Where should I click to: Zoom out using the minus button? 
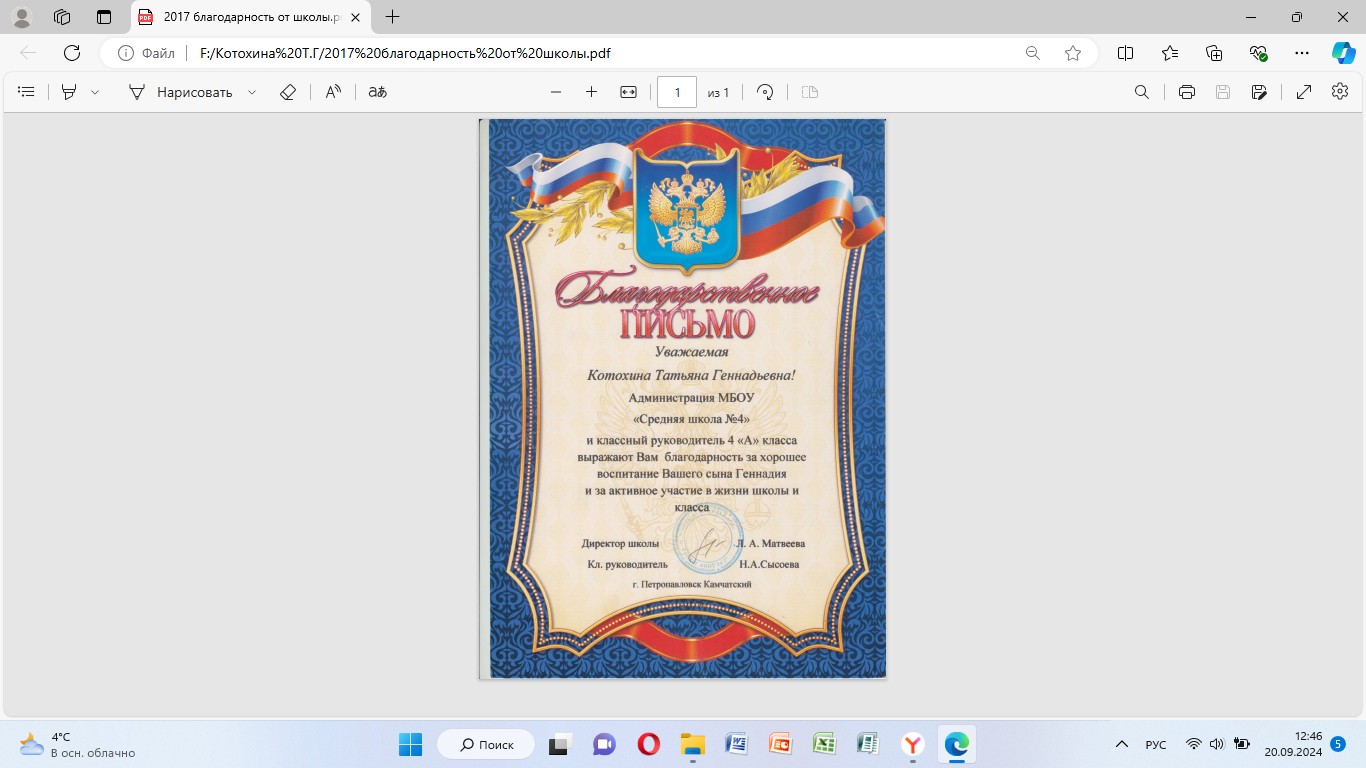556,92
